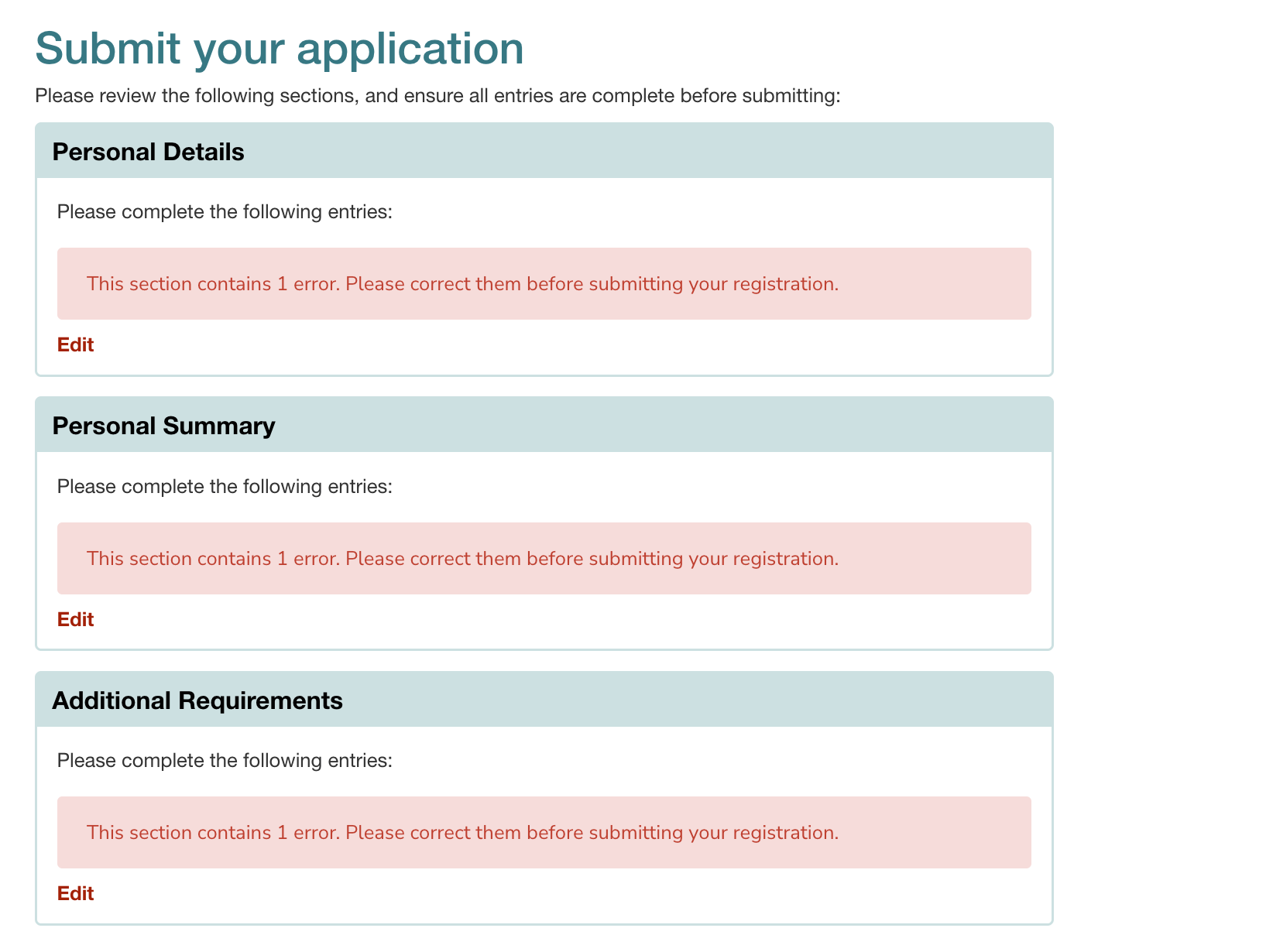The width and height of the screenshot is (1273, 952).
Task: Click the complete entries prompt under Personal Summary
Action: pyautogui.click(x=225, y=485)
